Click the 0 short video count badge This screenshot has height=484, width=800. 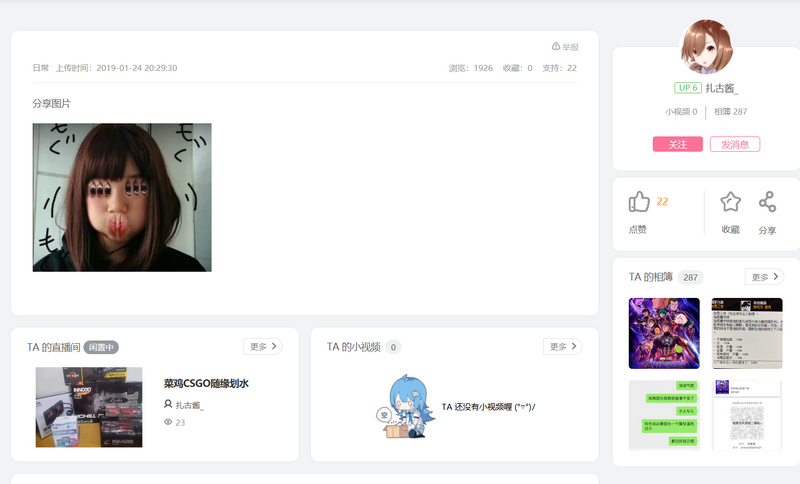[x=393, y=347]
